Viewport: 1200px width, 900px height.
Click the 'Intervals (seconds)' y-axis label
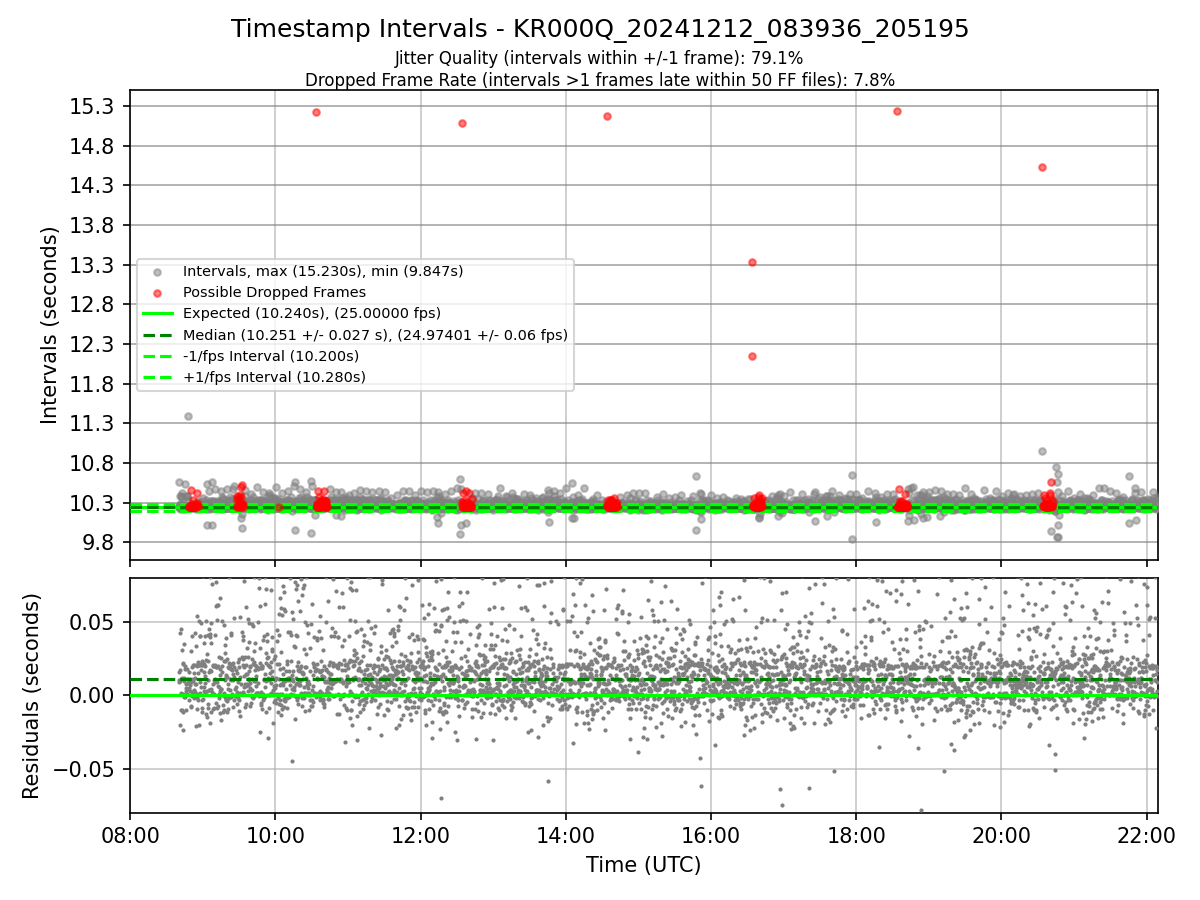pyautogui.click(x=49, y=325)
